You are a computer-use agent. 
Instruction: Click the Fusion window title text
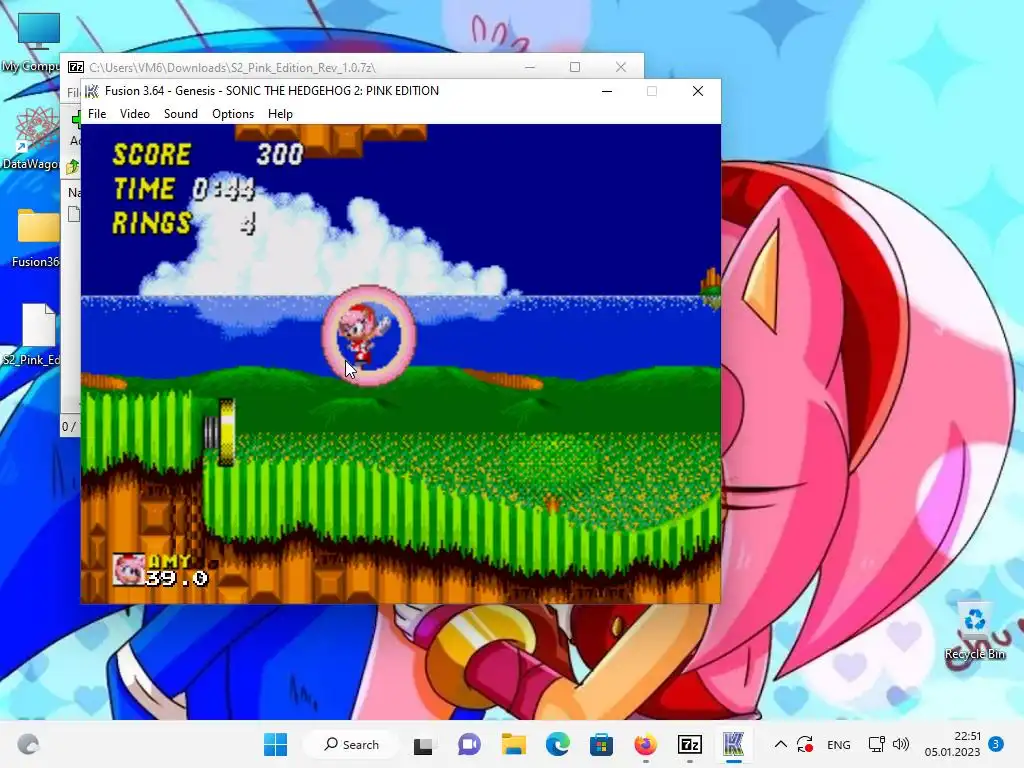tap(272, 91)
